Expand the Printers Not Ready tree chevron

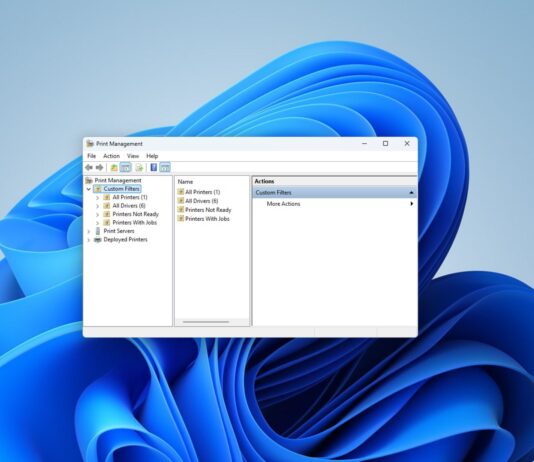[x=97, y=214]
